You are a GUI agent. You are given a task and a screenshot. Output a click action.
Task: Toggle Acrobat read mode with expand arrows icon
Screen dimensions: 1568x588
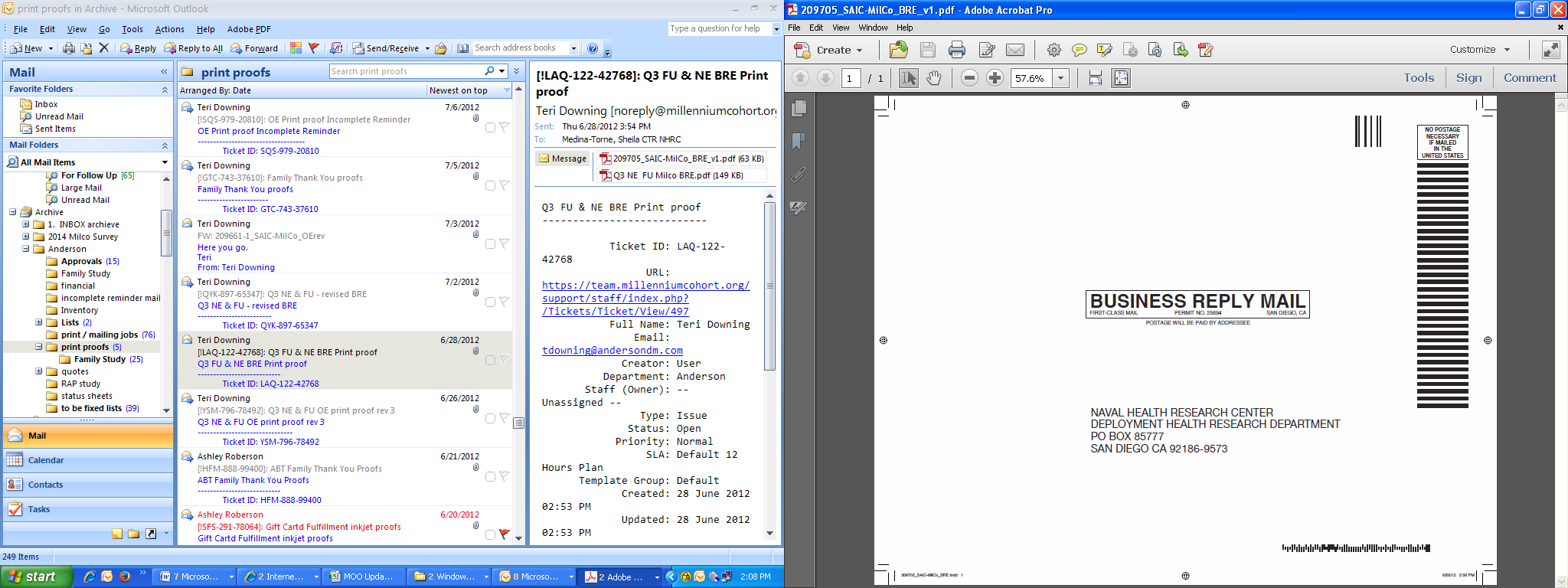coord(1551,50)
